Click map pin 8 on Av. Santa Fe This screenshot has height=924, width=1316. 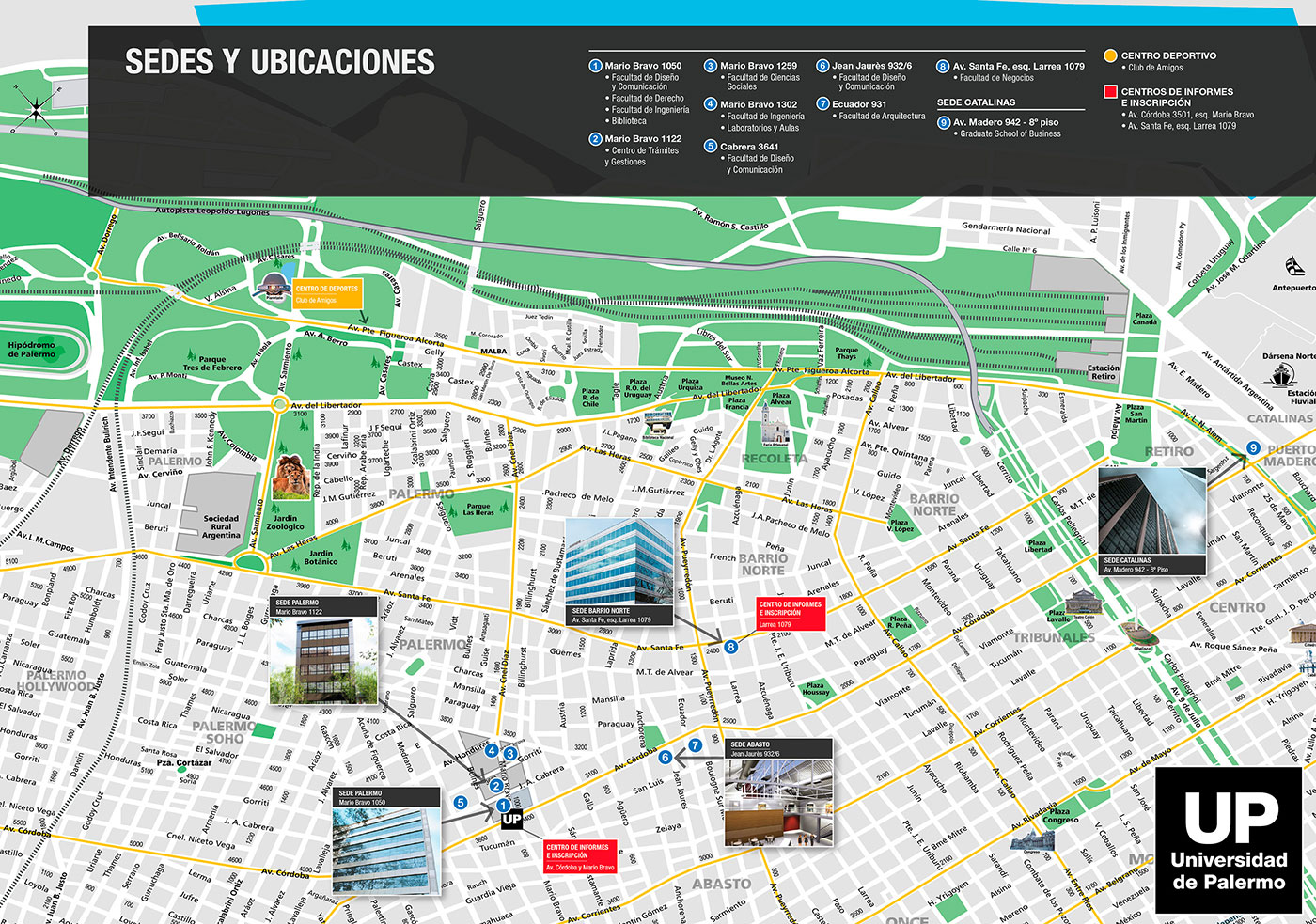pos(730,647)
